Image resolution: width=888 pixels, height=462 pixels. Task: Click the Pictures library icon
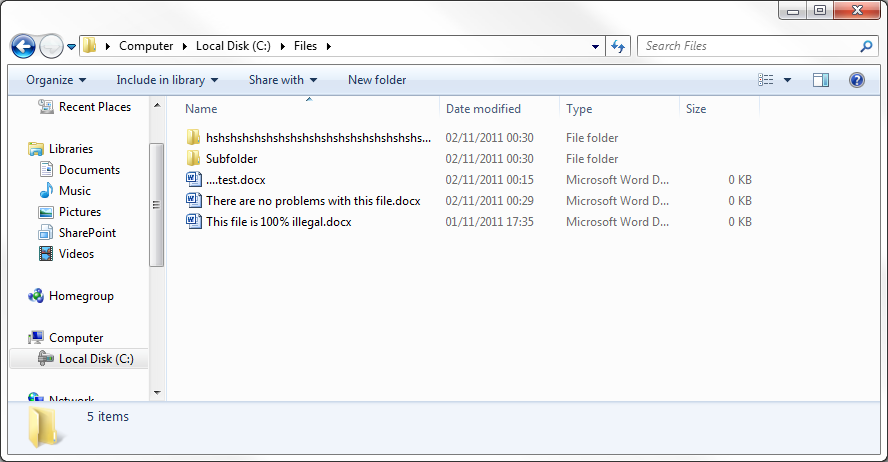pos(46,212)
